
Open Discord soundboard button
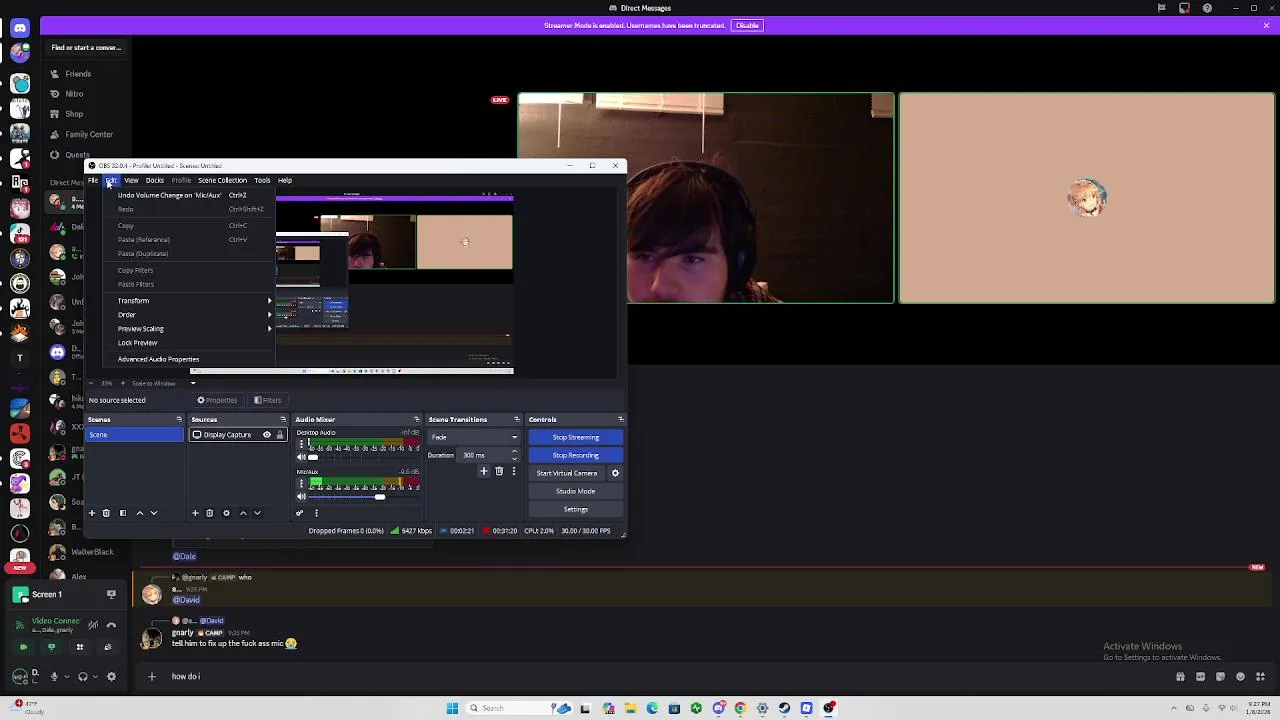(x=108, y=647)
